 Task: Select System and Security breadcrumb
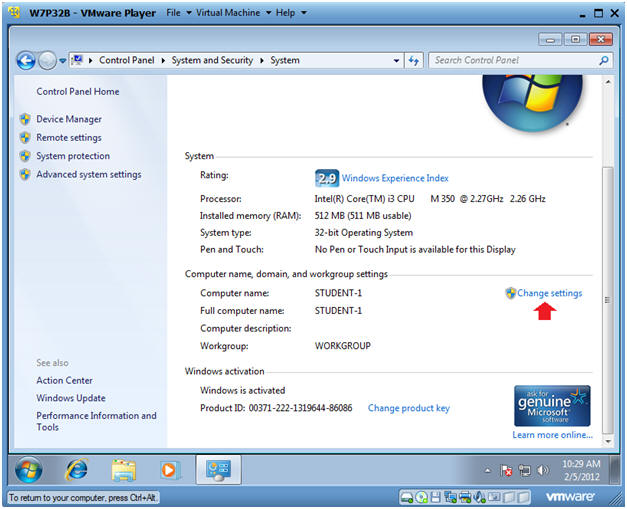click(x=212, y=60)
